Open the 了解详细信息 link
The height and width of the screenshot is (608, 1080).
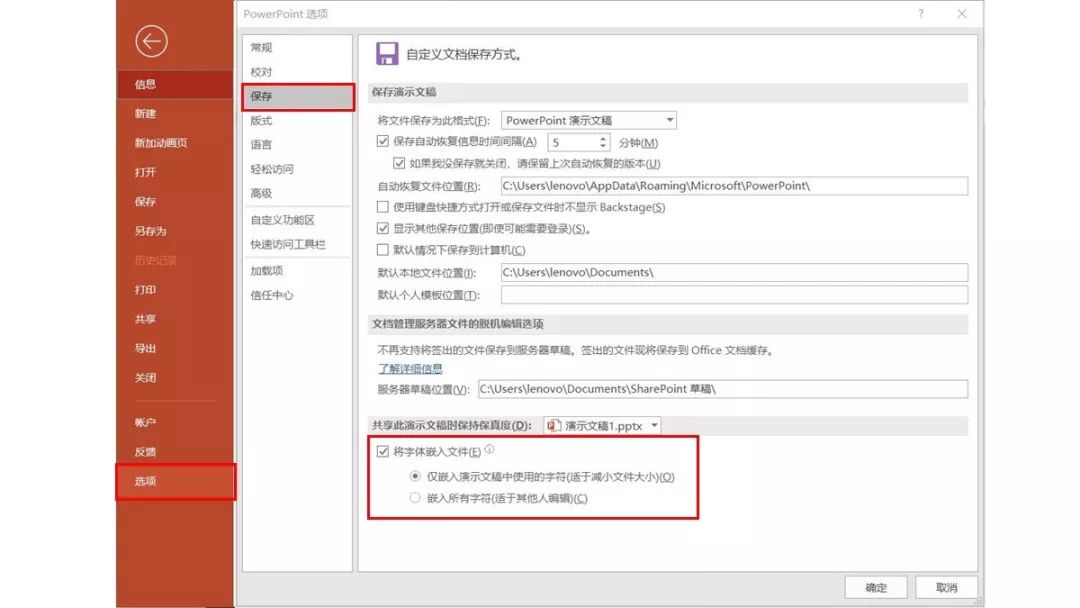(410, 368)
